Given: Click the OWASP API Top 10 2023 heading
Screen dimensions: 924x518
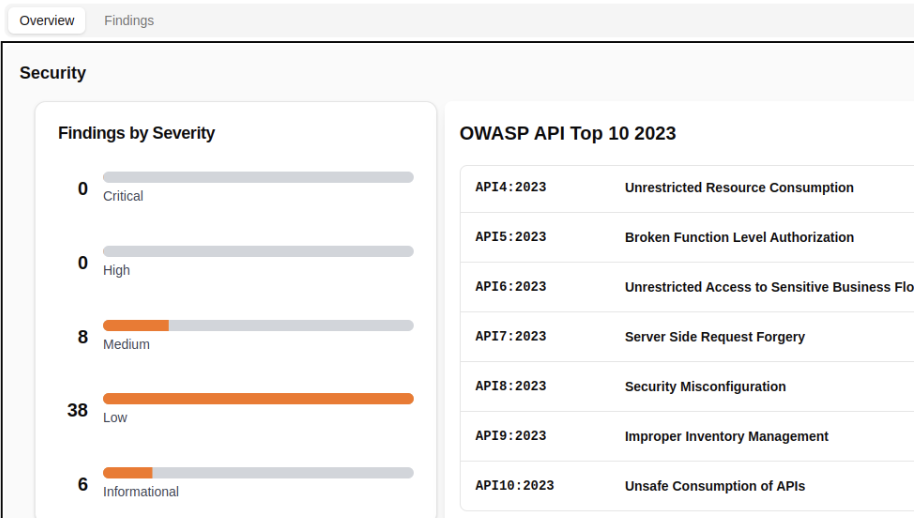Looking at the screenshot, I should click(x=567, y=134).
